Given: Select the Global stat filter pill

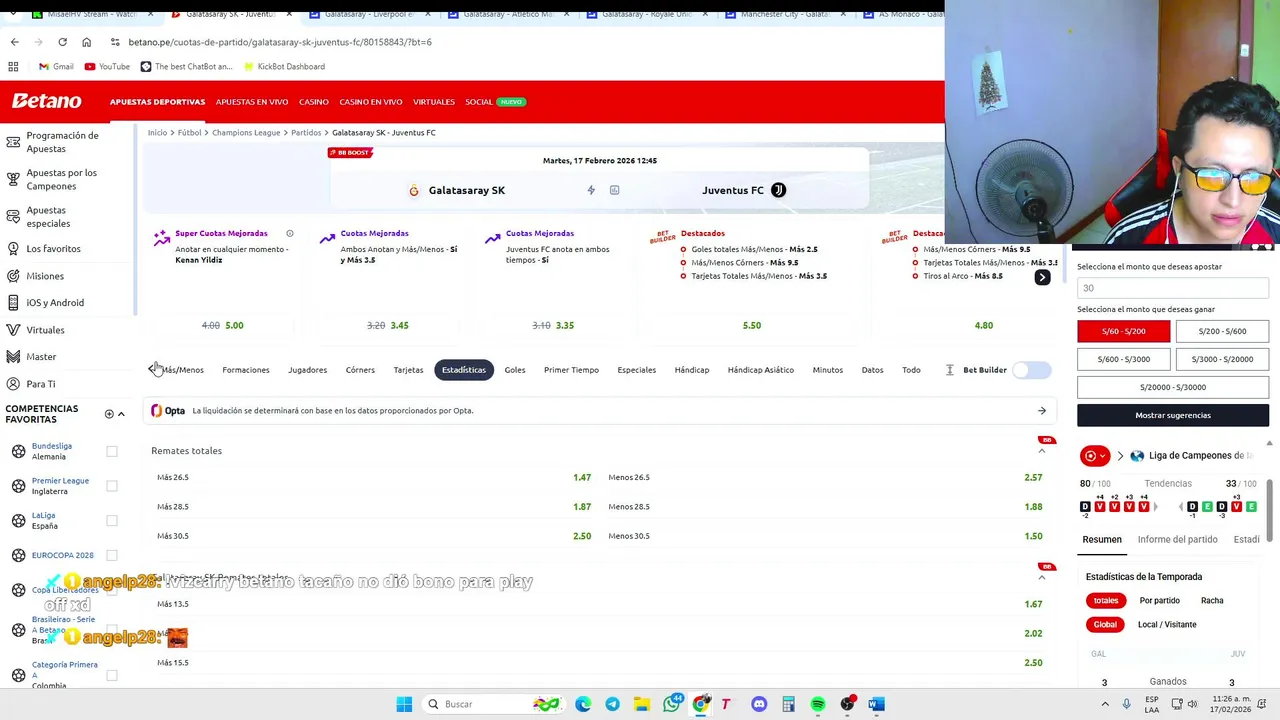Looking at the screenshot, I should point(1105,624).
